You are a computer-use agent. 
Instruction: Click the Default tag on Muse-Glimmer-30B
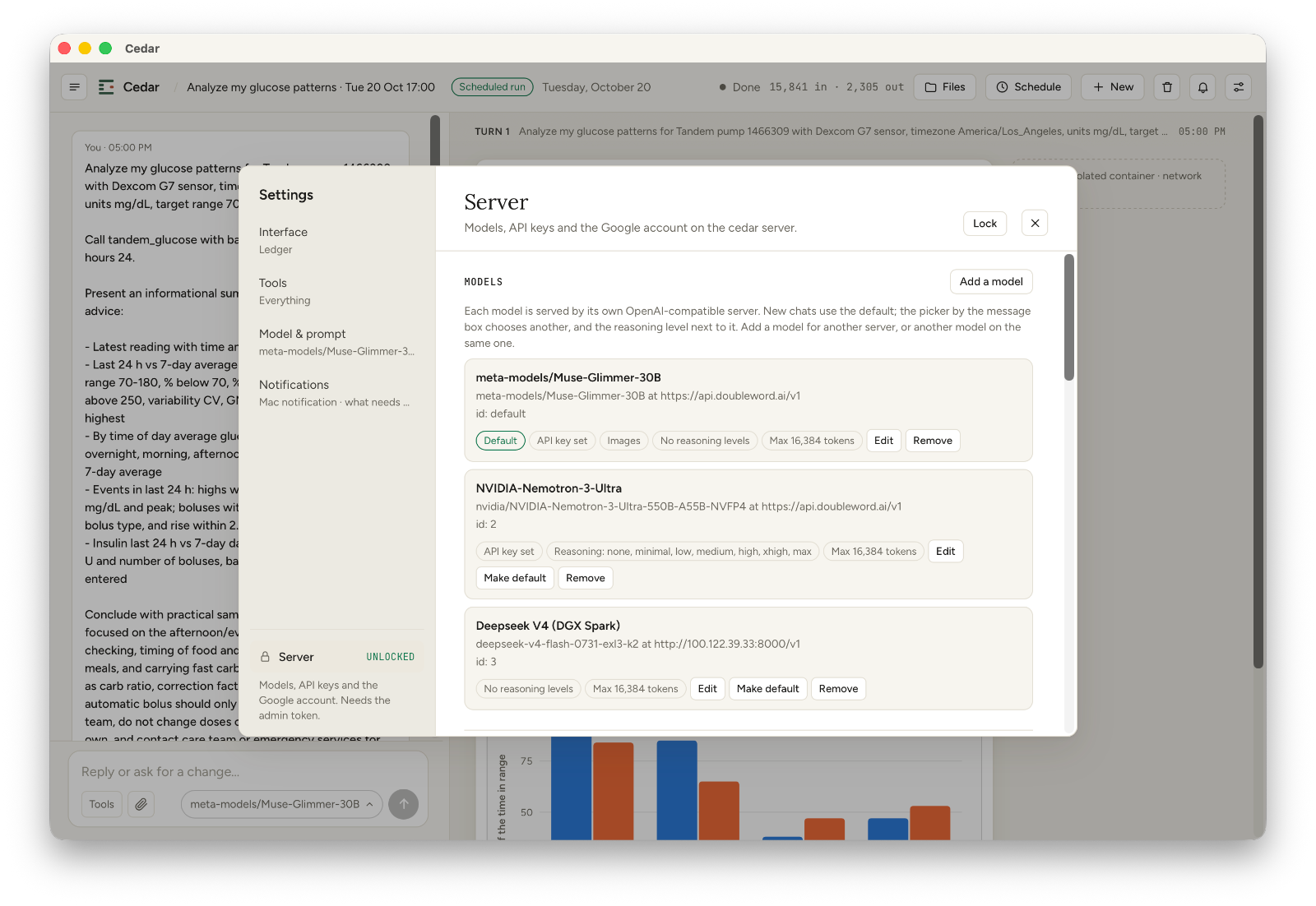pyautogui.click(x=500, y=441)
